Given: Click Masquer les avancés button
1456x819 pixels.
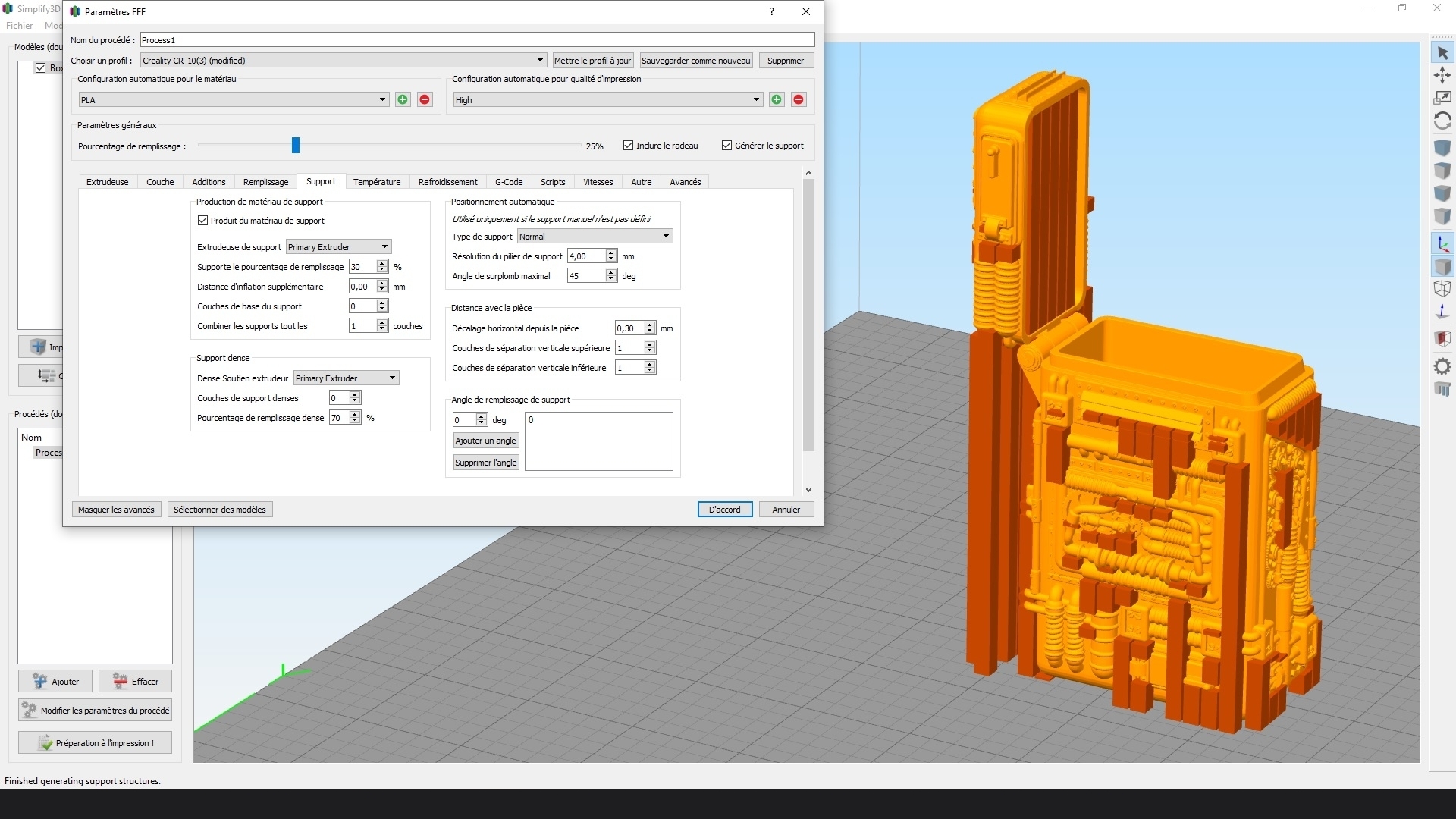Looking at the screenshot, I should (116, 510).
